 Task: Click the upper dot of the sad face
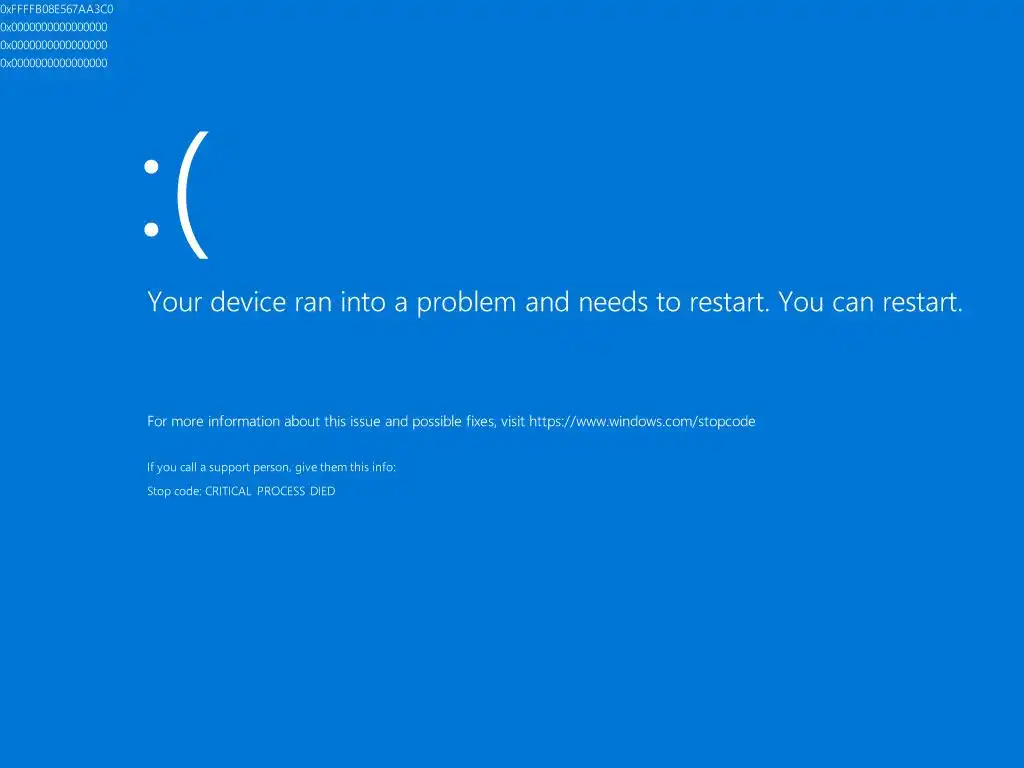pyautogui.click(x=152, y=167)
